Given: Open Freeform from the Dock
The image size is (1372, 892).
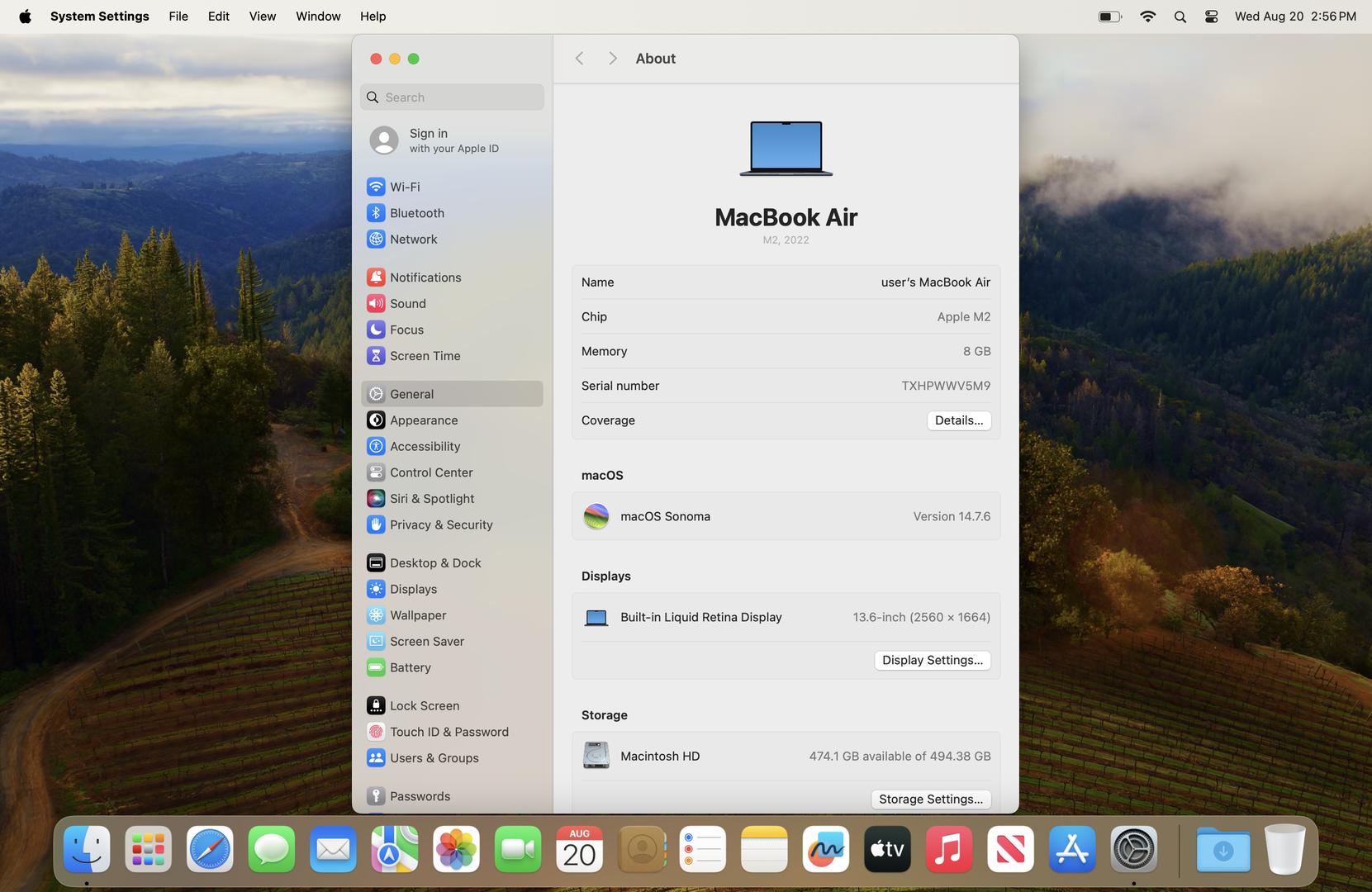Looking at the screenshot, I should (825, 849).
